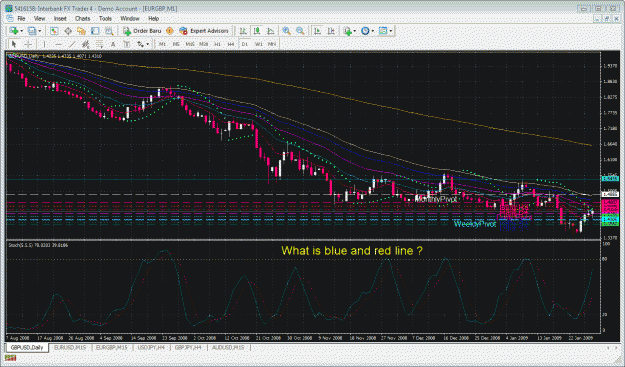Image resolution: width=625 pixels, height=367 pixels.
Task: Switch to EURUSD,M15 chart tab
Action: [70, 347]
